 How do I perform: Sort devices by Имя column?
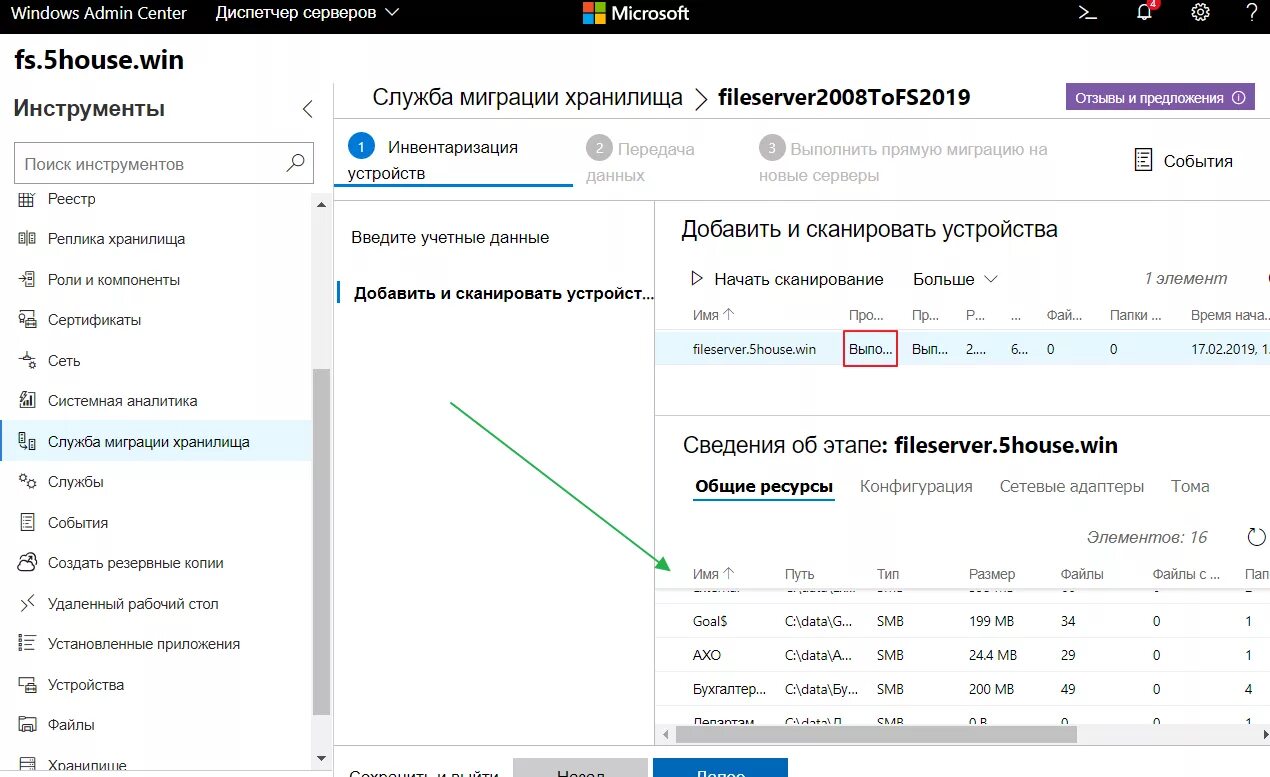pos(714,315)
